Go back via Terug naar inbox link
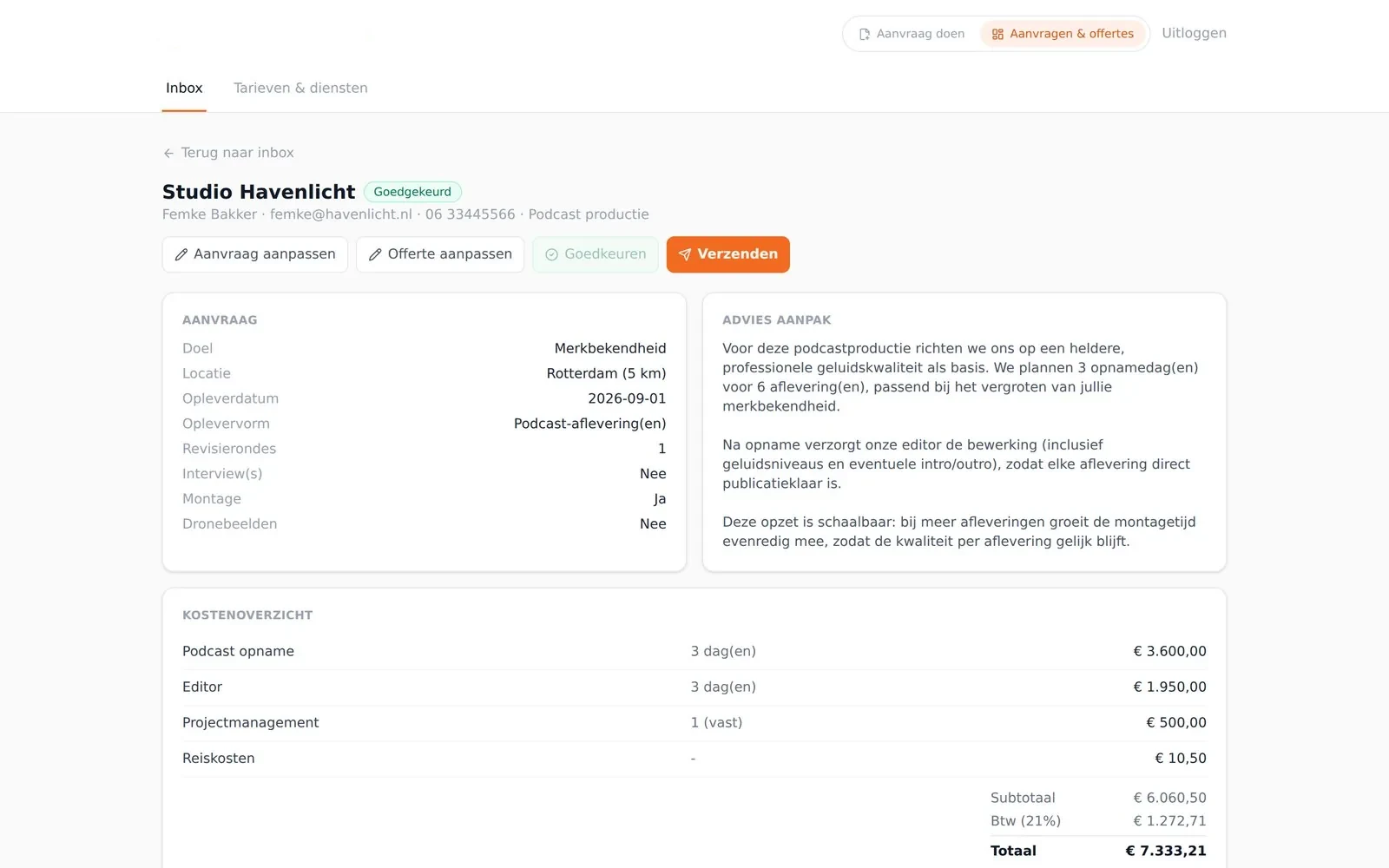Viewport: 1389px width, 868px height. [228, 153]
